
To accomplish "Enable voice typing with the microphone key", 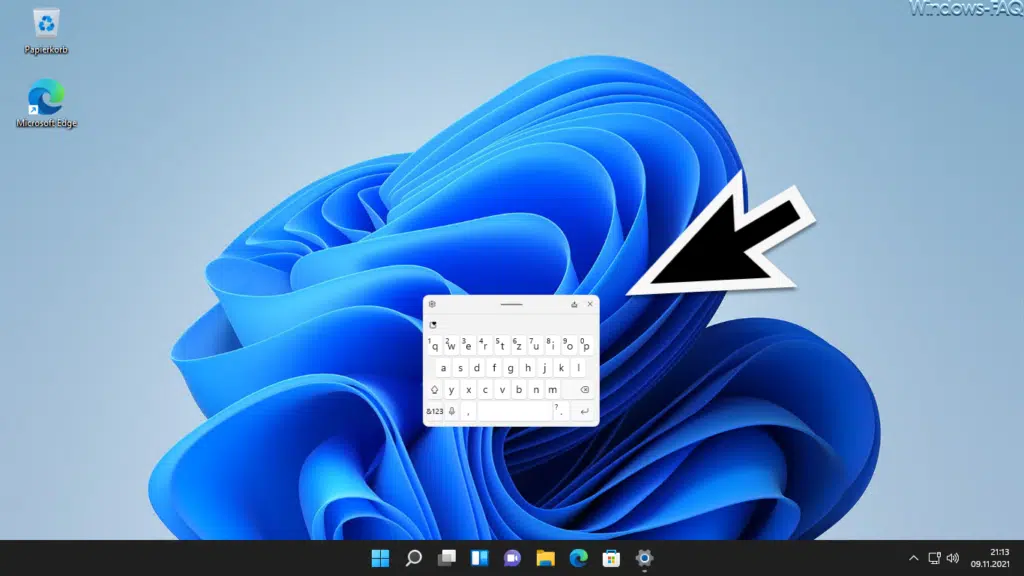I will (451, 410).
